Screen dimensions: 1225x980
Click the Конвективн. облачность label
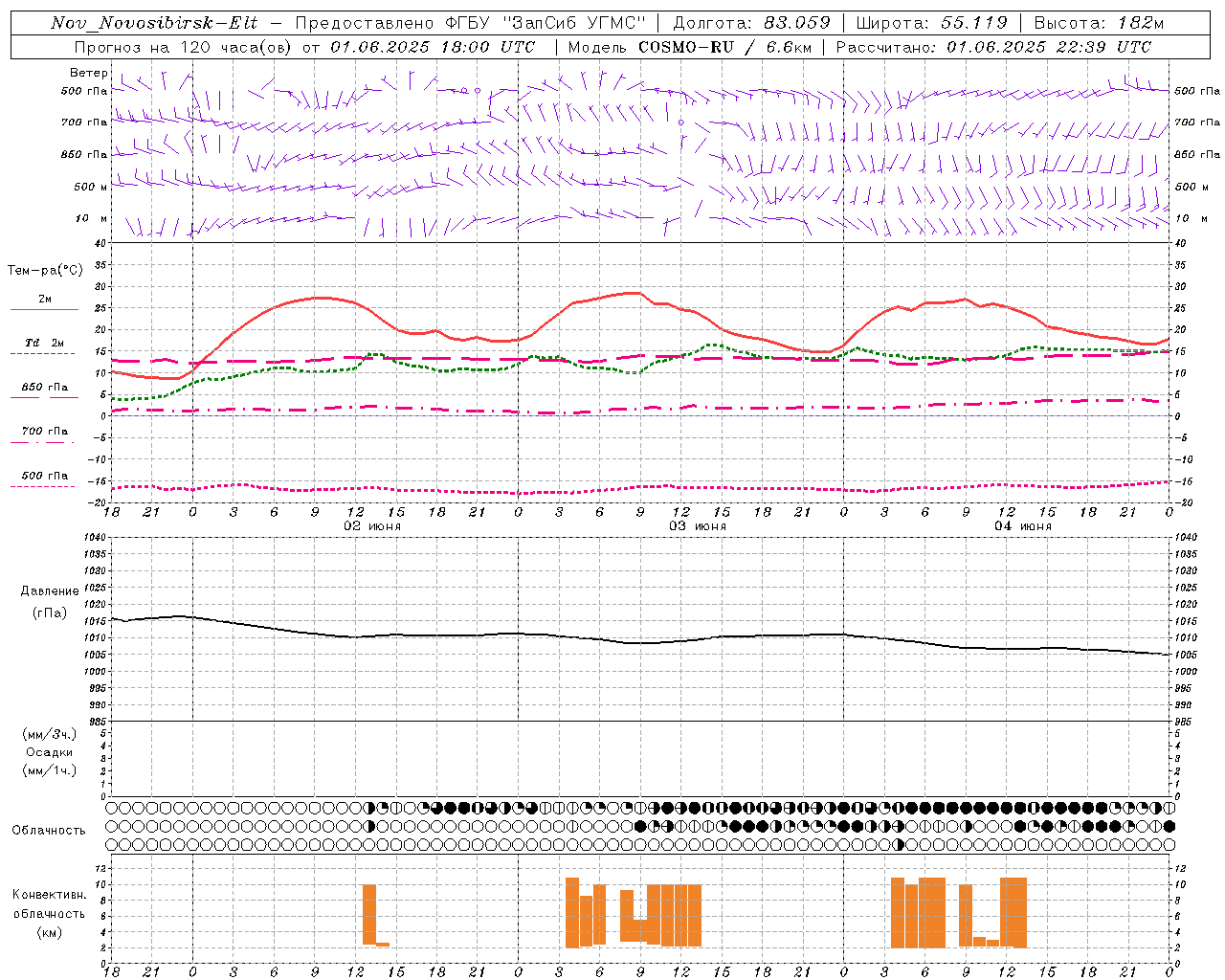(49, 904)
